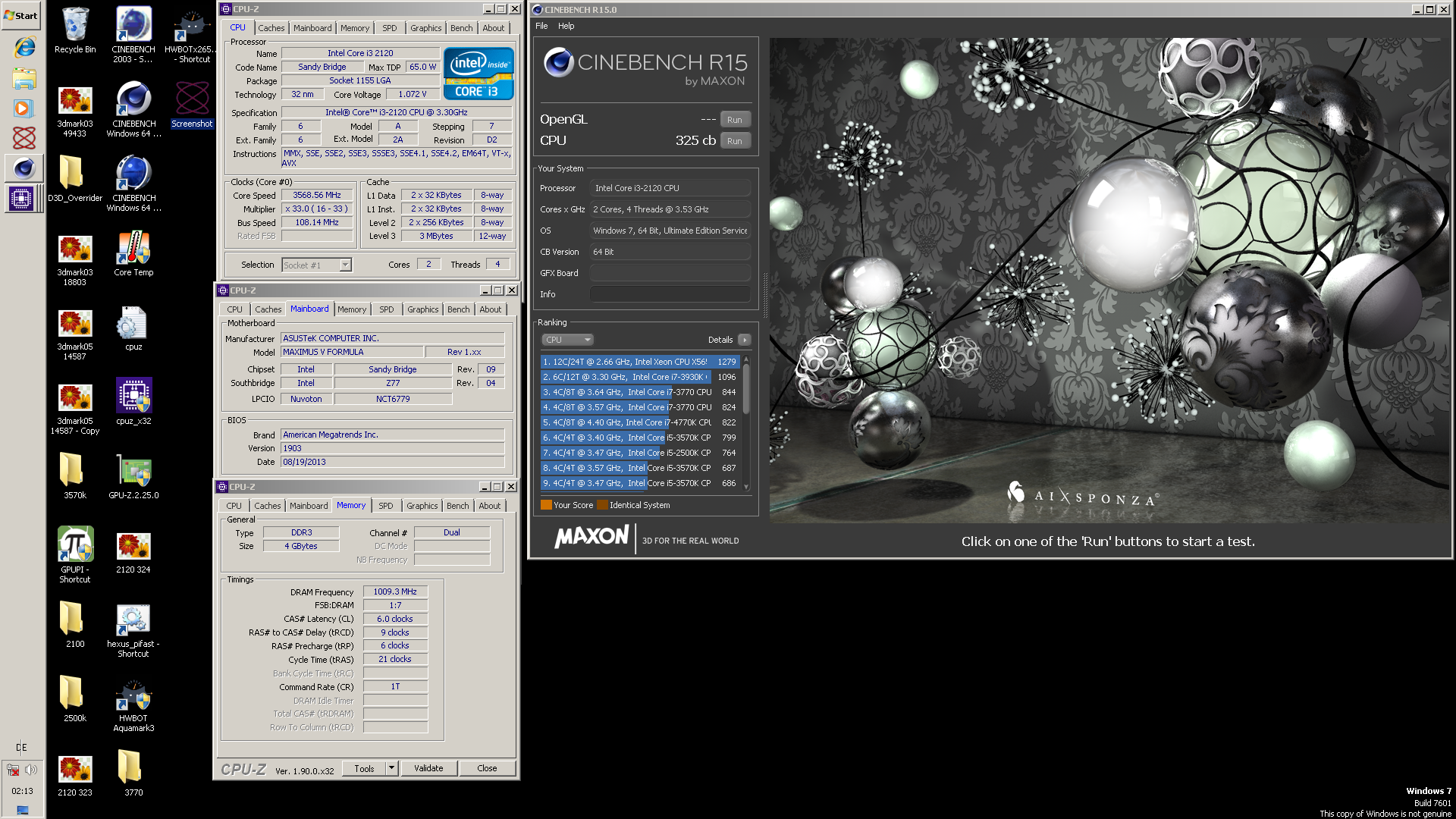Open the 2120 323 desktop icon

coord(75,775)
